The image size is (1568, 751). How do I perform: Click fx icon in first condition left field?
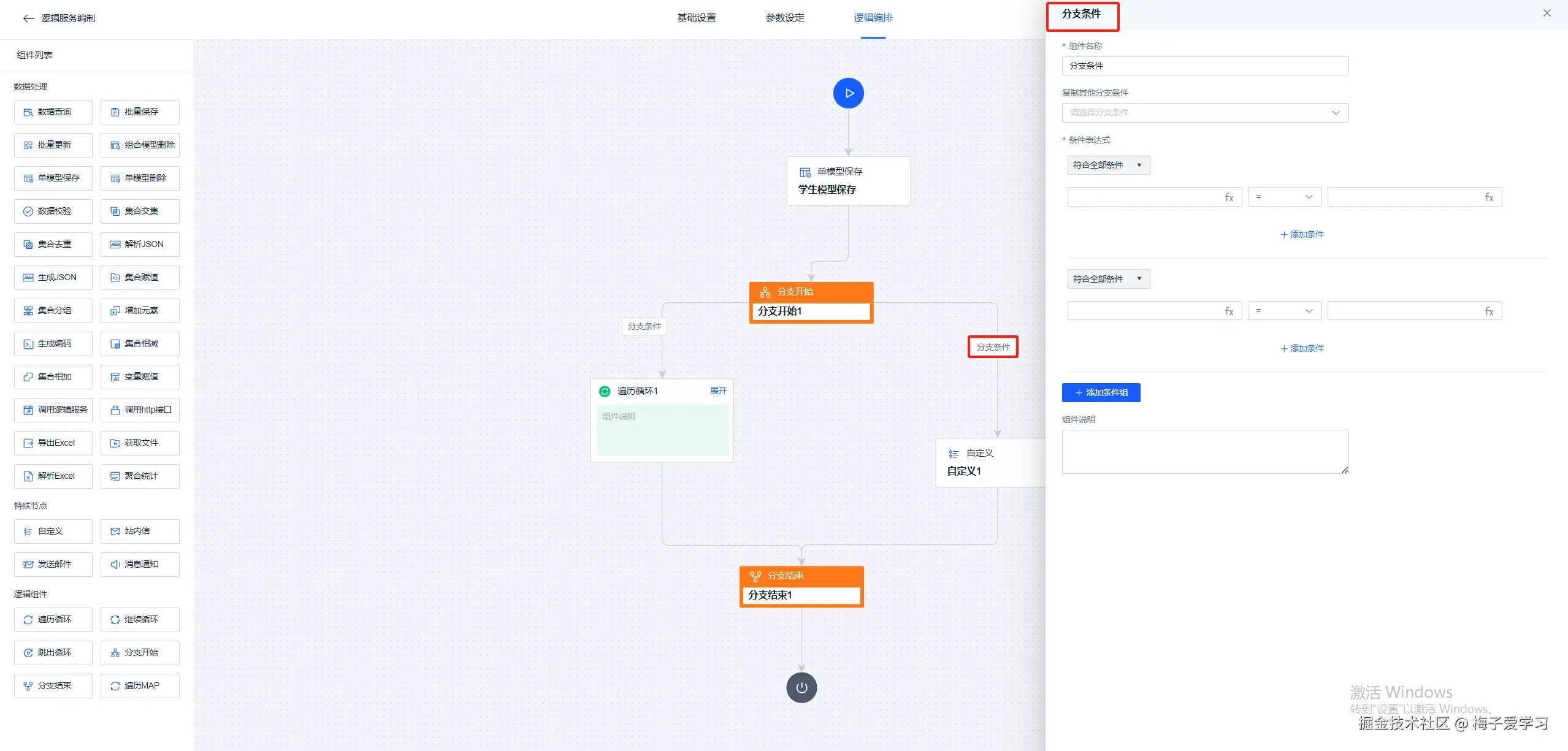pyautogui.click(x=1229, y=197)
